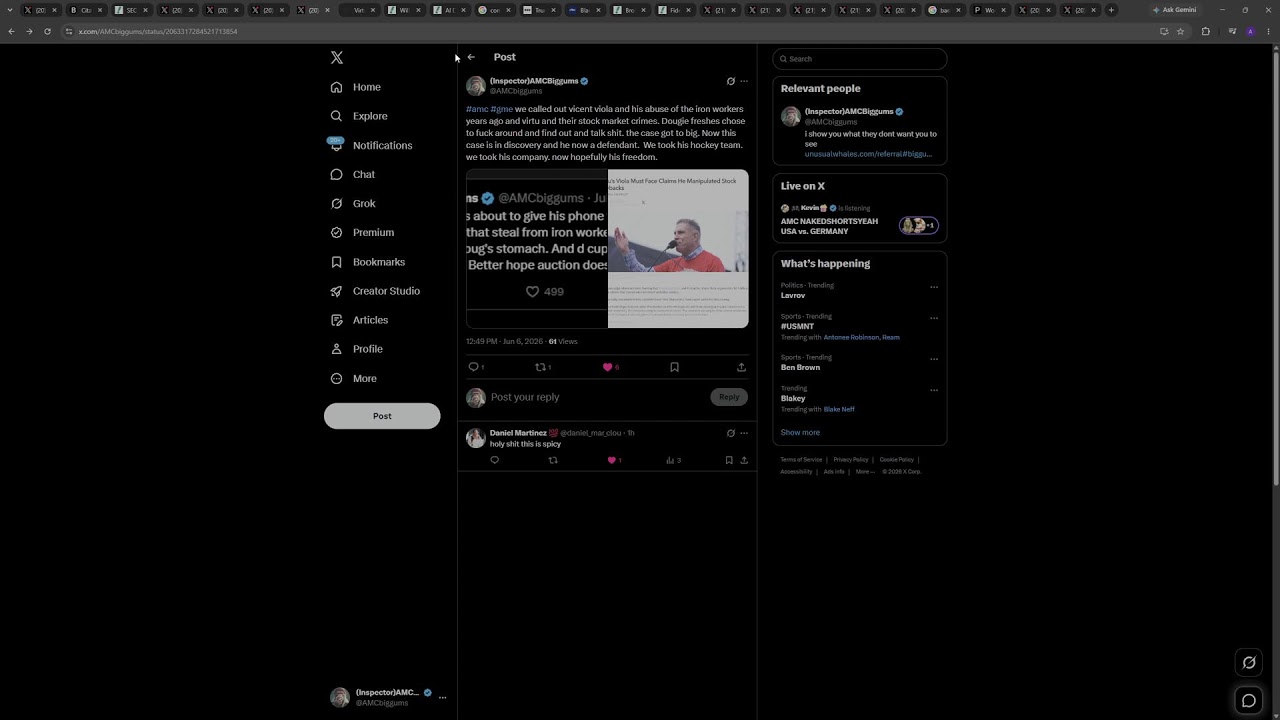Click share icon on main post
The height and width of the screenshot is (720, 1280).
(741, 367)
